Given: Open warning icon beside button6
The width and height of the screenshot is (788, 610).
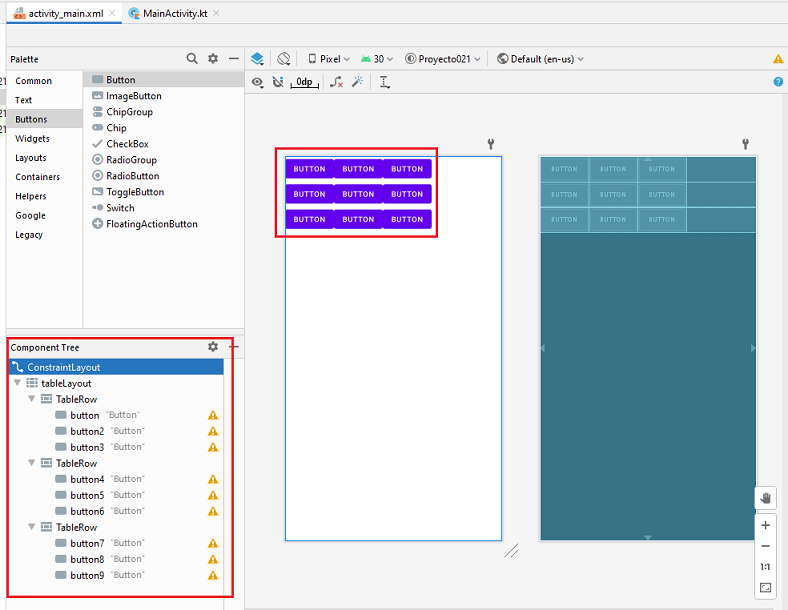Looking at the screenshot, I should (x=213, y=511).
